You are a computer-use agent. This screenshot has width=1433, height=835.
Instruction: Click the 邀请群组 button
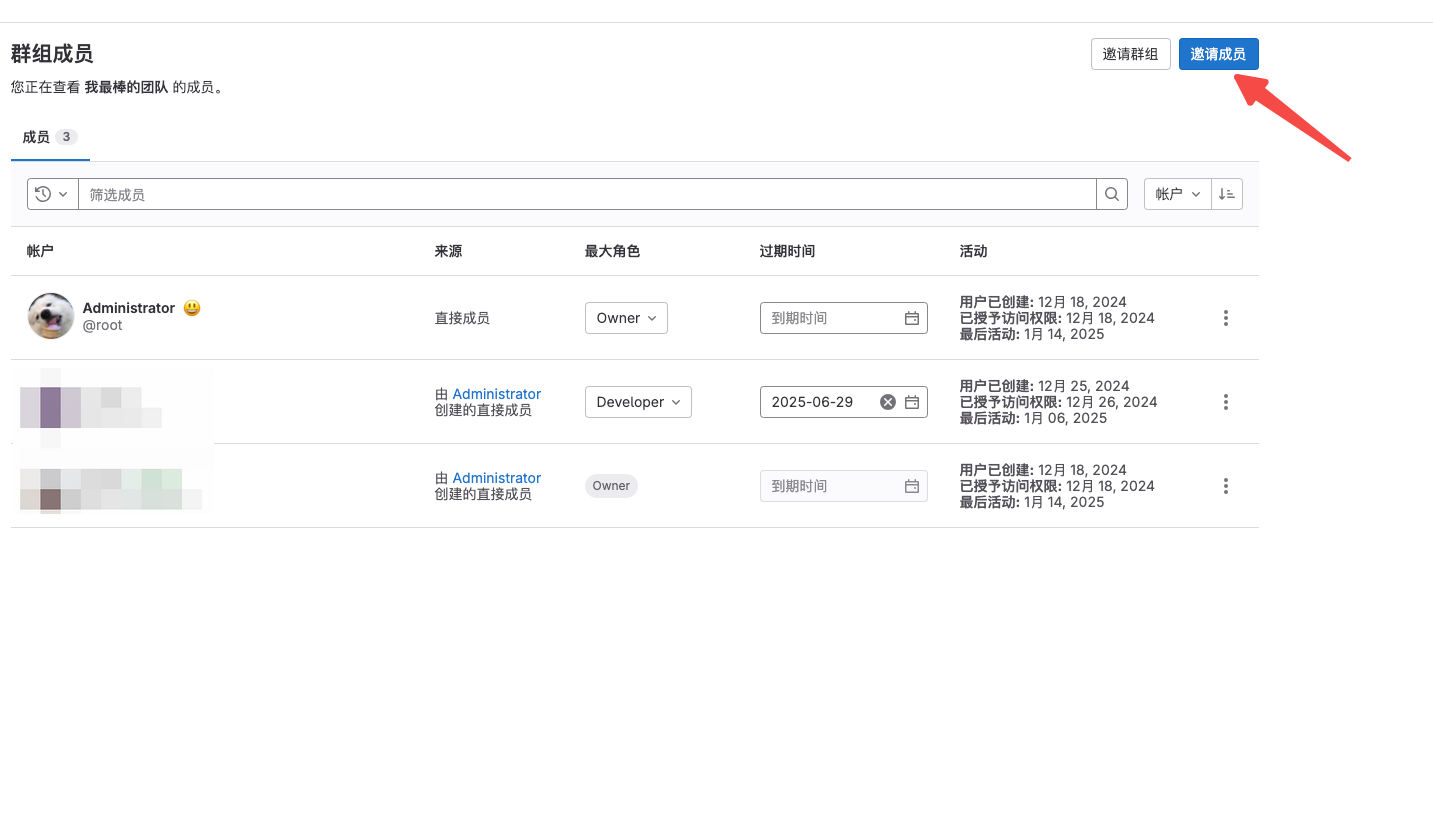[x=1130, y=54]
